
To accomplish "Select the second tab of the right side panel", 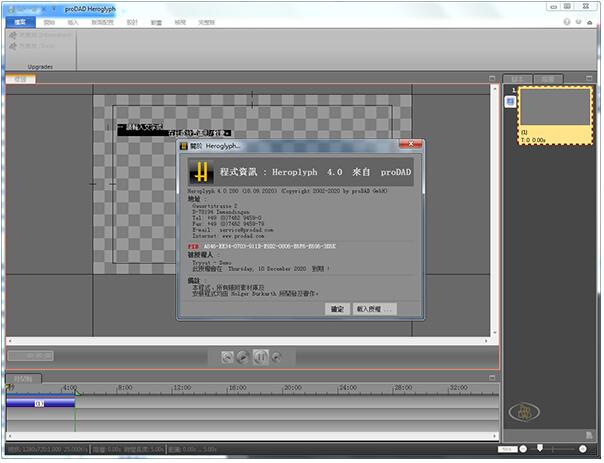I will coord(548,79).
